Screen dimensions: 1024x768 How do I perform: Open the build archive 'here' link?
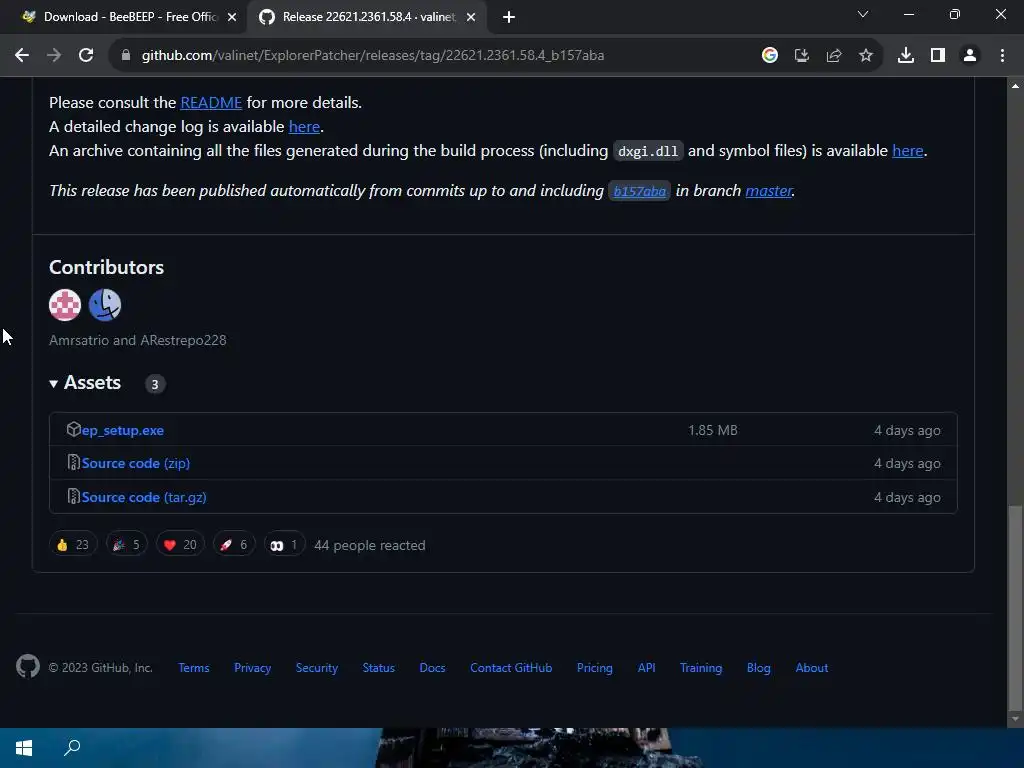(908, 151)
